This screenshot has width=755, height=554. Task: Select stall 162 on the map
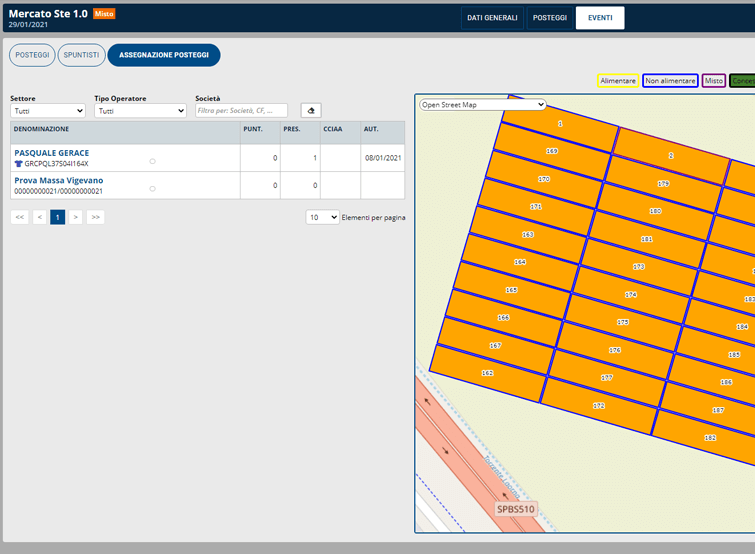[487, 373]
